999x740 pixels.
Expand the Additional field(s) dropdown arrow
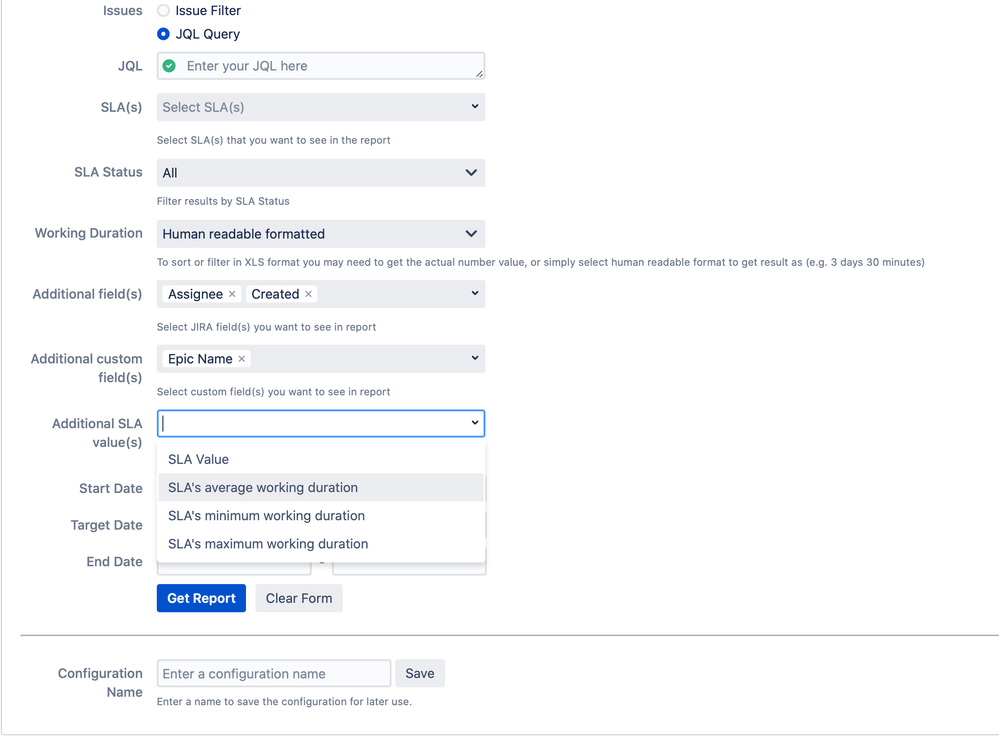475,293
